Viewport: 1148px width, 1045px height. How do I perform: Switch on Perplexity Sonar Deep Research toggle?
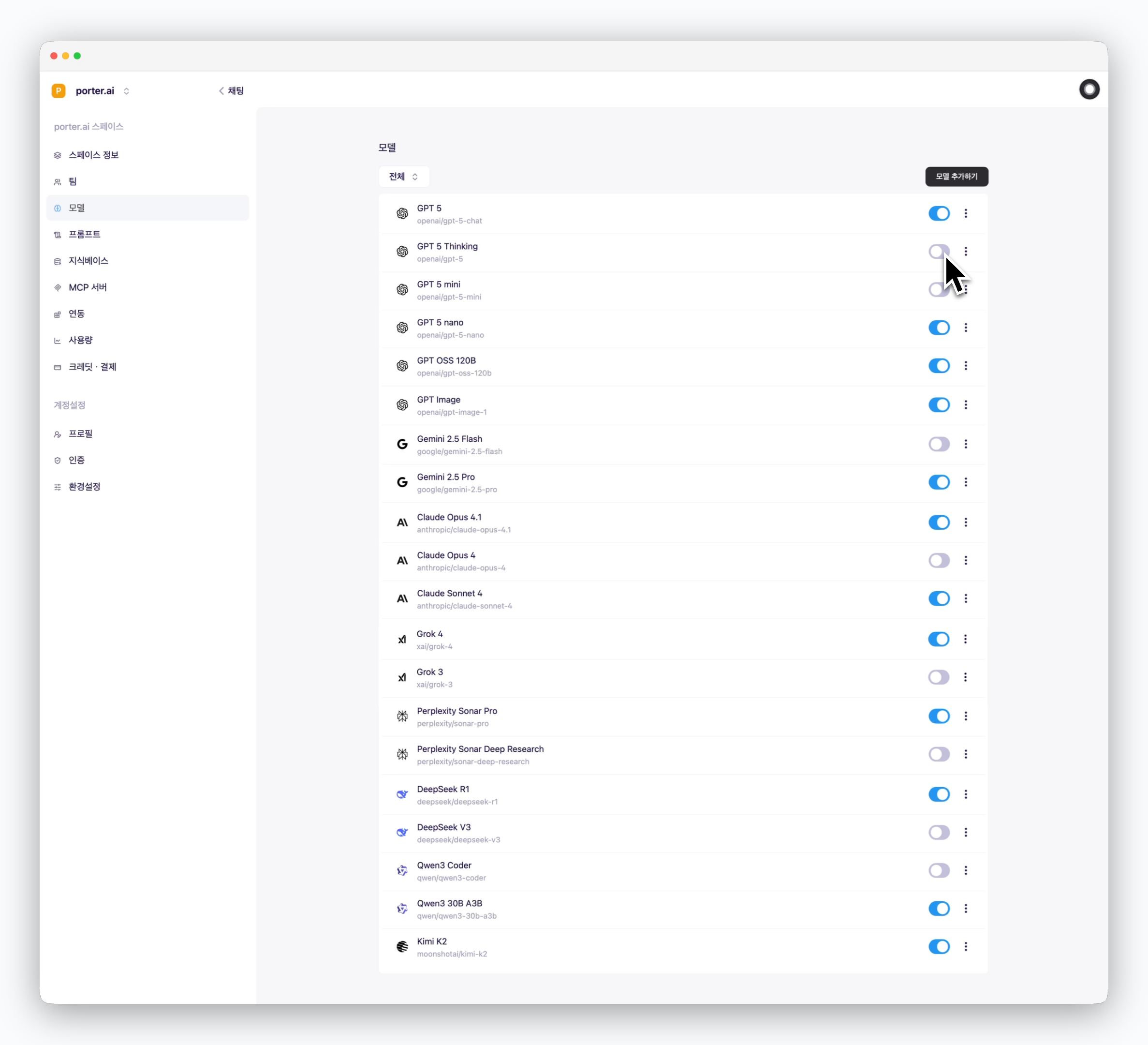click(x=939, y=754)
